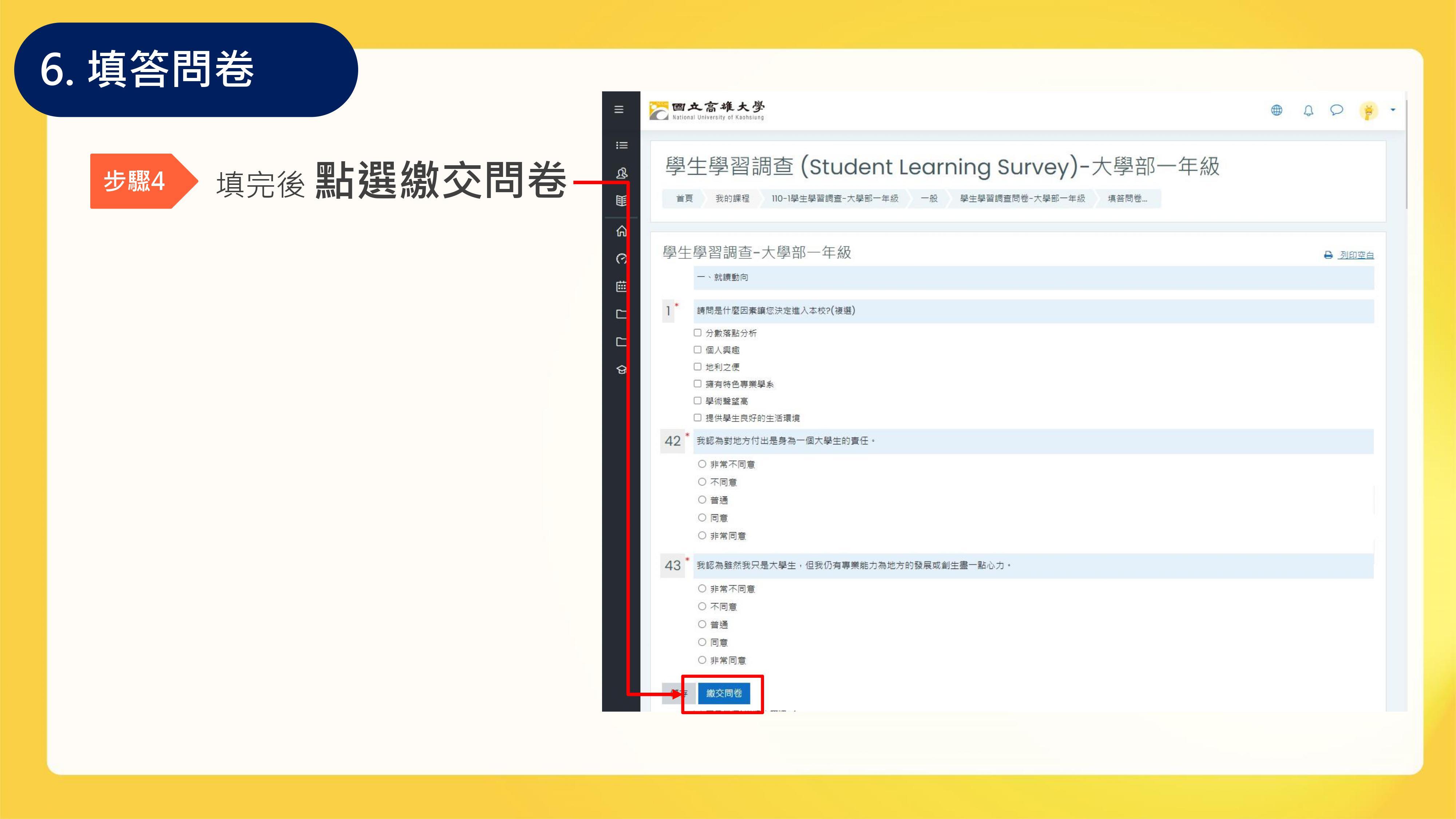This screenshot has width=1456, height=819.
Task: Open the user avatar profile menu
Action: [x=1368, y=111]
